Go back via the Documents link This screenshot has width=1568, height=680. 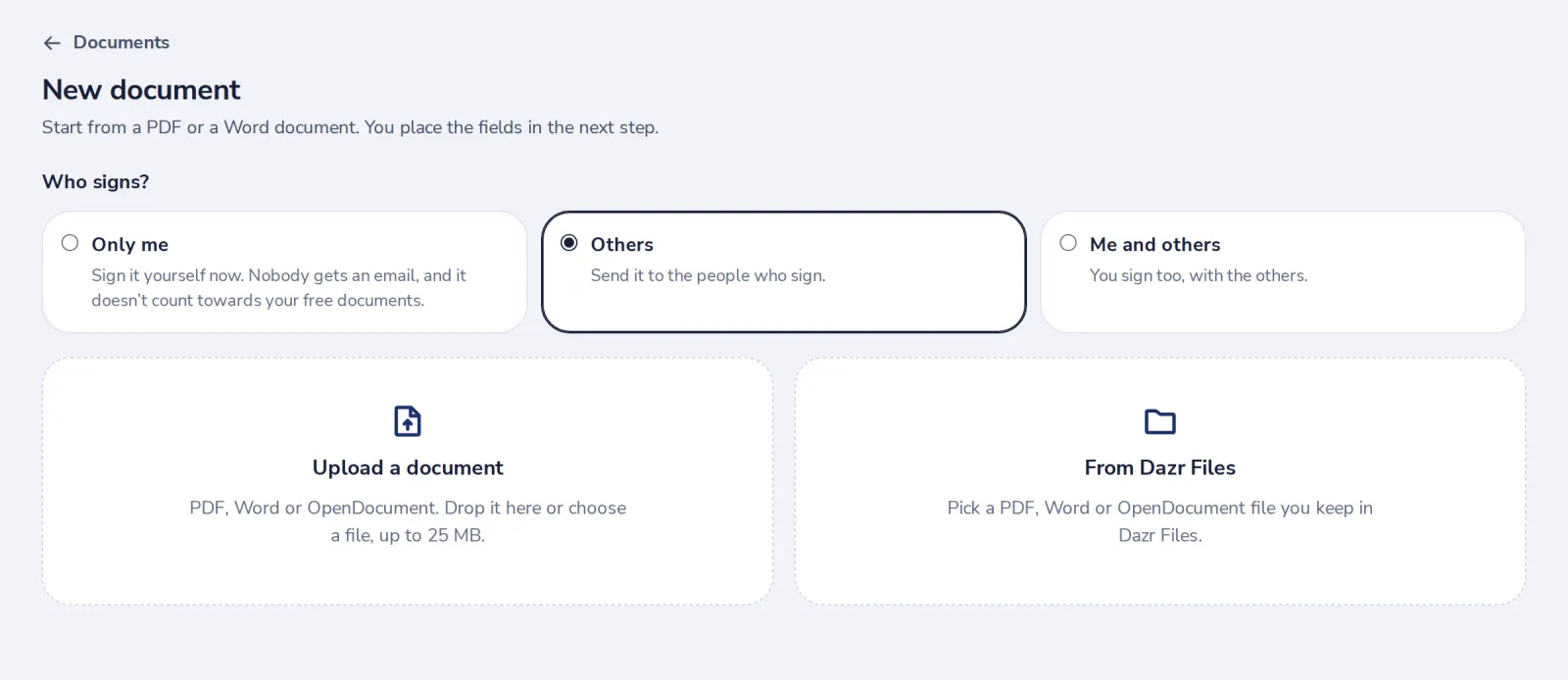click(121, 42)
